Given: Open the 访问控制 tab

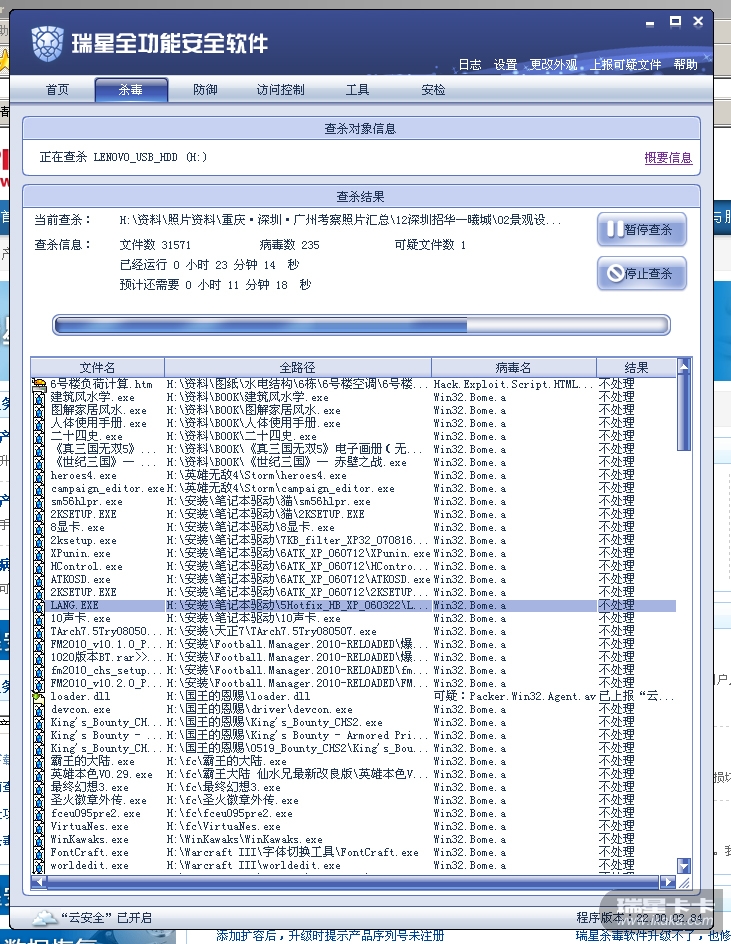Looking at the screenshot, I should coord(281,90).
